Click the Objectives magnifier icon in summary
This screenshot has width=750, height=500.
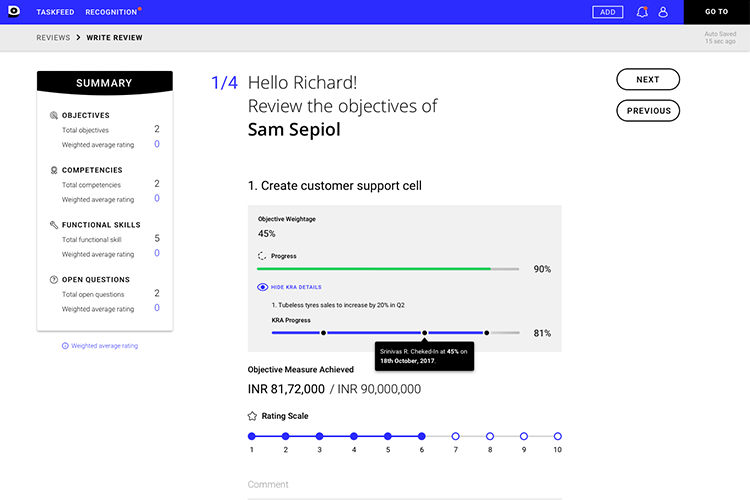[x=54, y=115]
